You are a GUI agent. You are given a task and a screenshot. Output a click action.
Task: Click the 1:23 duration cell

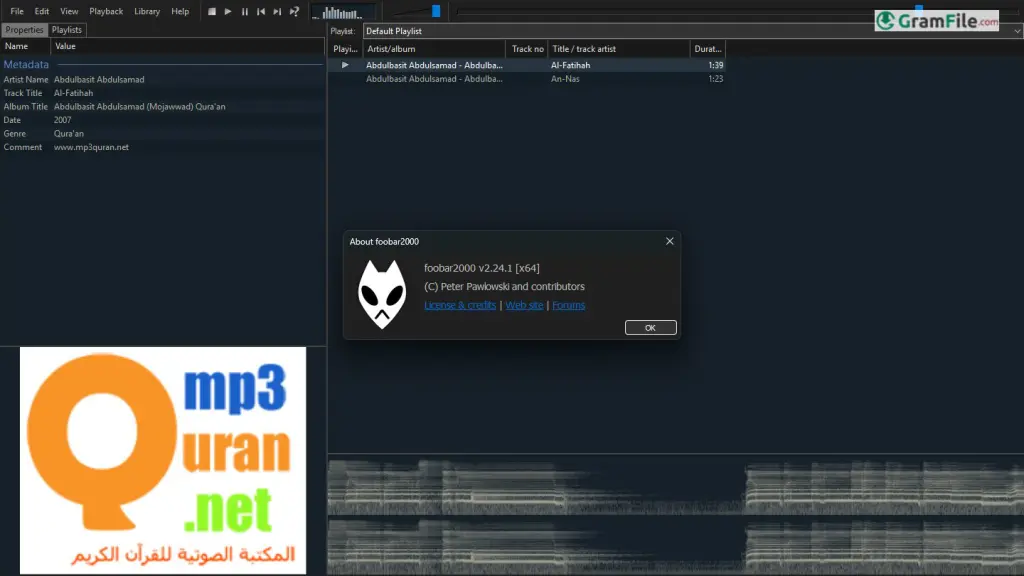pyautogui.click(x=716, y=79)
